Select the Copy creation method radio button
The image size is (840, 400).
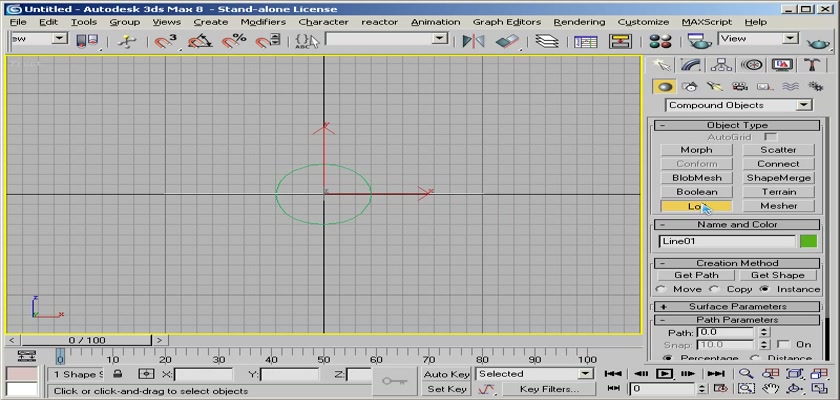tap(714, 289)
